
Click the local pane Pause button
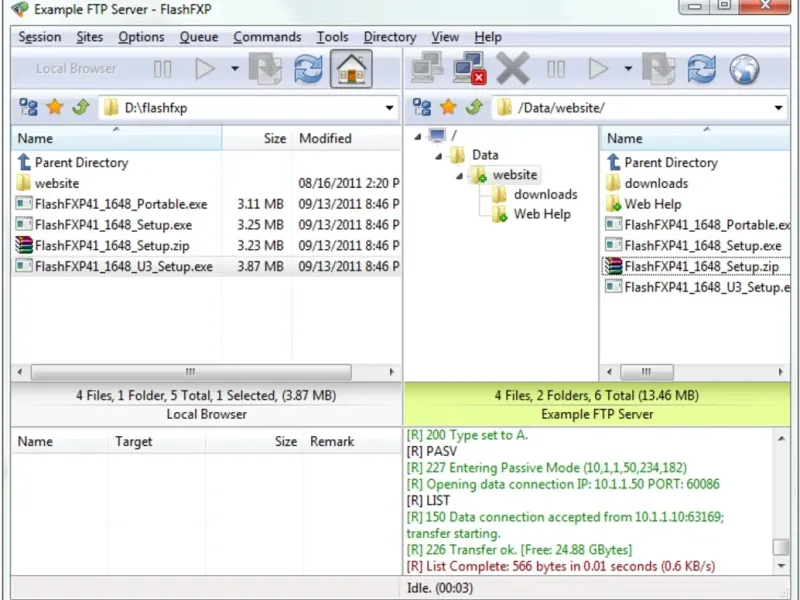163,69
